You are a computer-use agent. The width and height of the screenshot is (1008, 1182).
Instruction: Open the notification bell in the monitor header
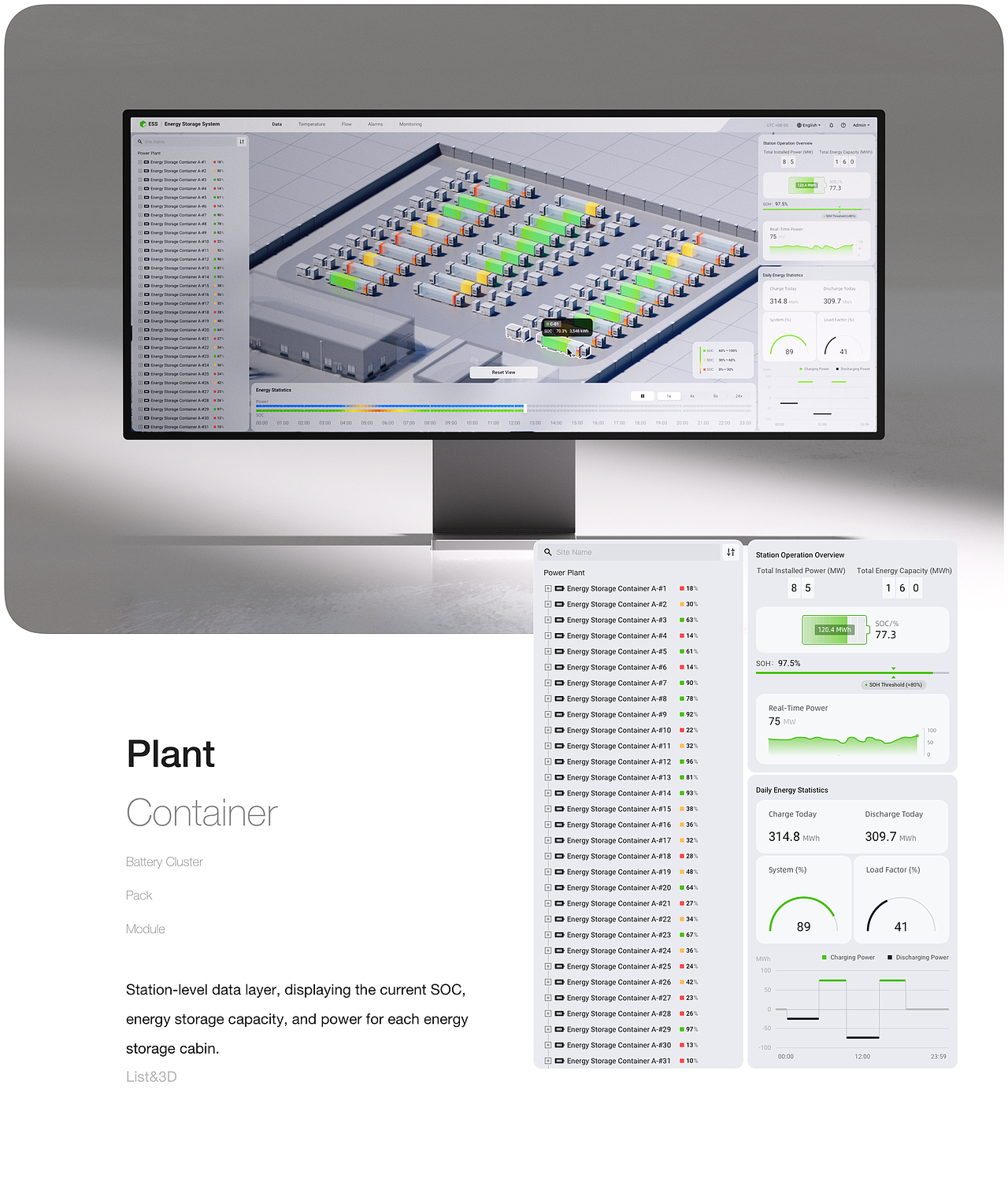click(x=831, y=124)
